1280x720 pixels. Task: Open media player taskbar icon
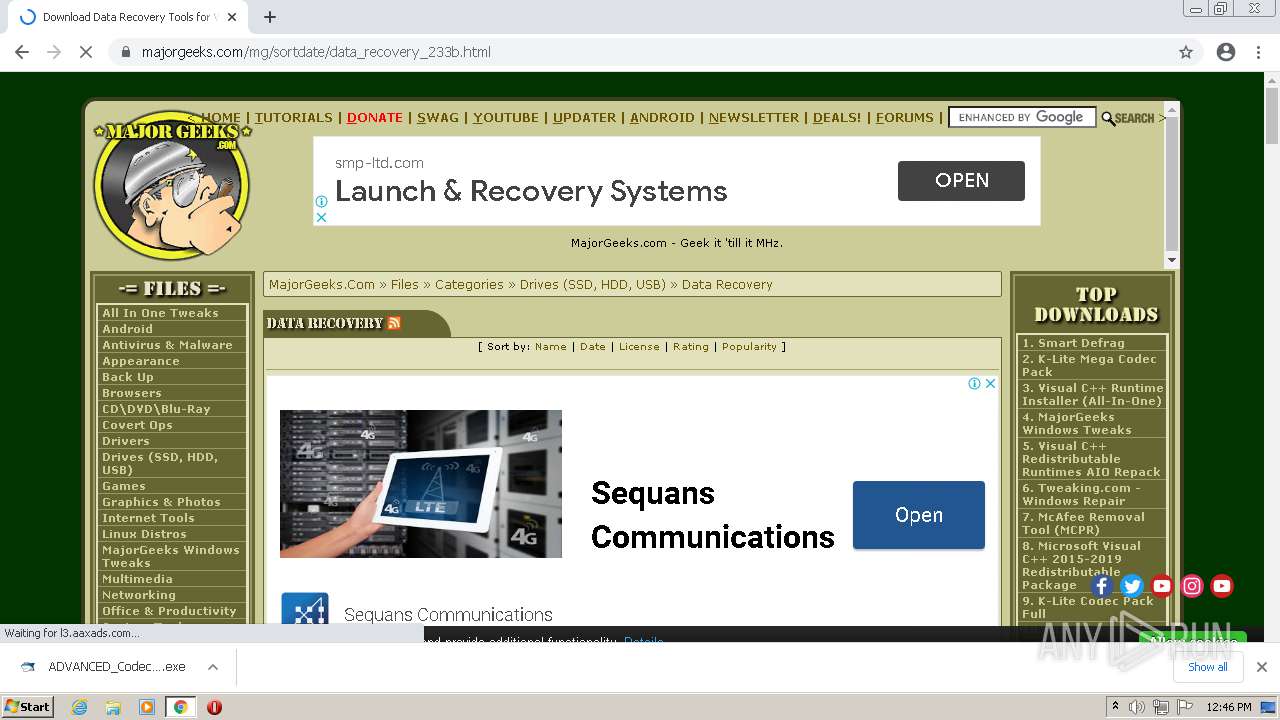147,707
